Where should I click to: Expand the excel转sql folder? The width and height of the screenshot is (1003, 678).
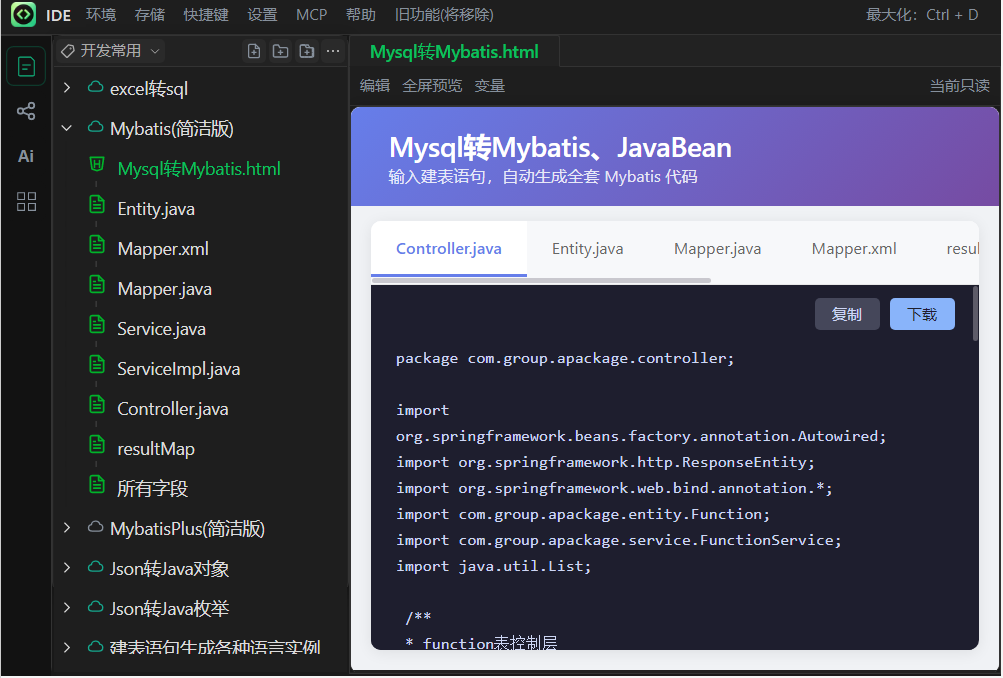(67, 88)
